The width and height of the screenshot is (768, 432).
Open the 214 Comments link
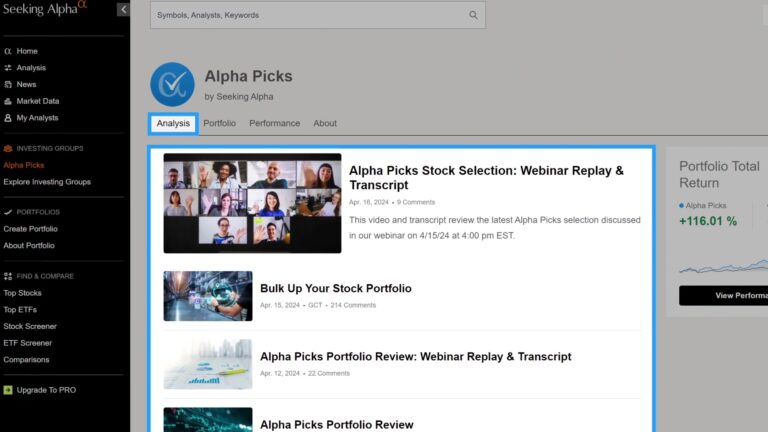pyautogui.click(x=353, y=305)
